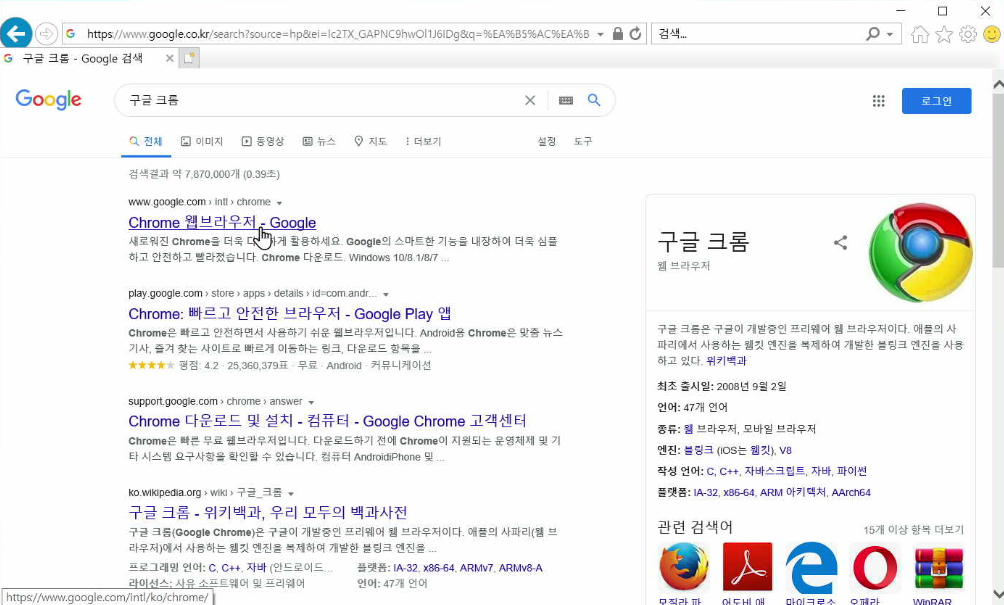Switch to the 뉴스 tab

[319, 141]
